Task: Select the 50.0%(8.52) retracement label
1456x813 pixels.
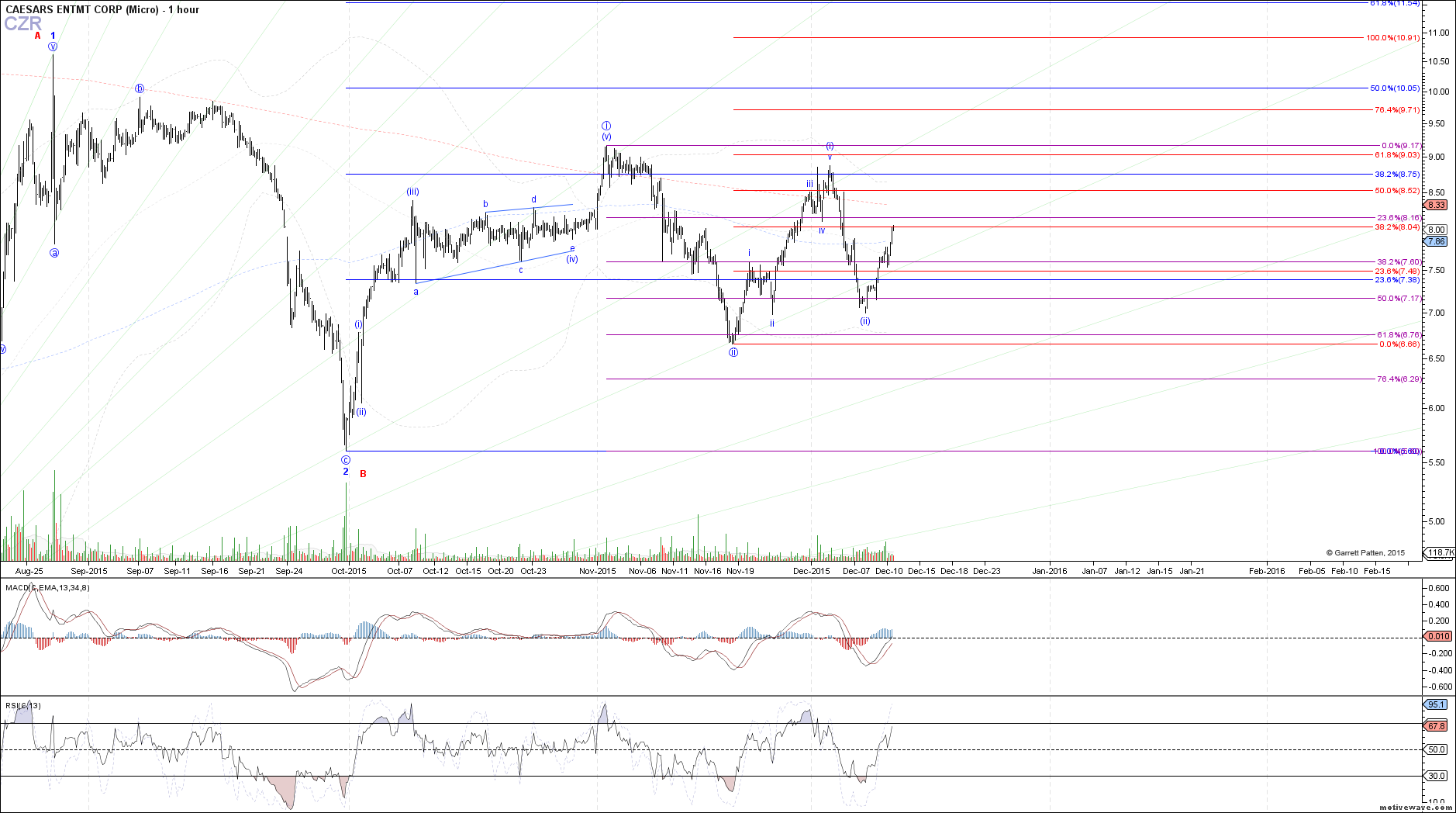Action: [x=1397, y=191]
